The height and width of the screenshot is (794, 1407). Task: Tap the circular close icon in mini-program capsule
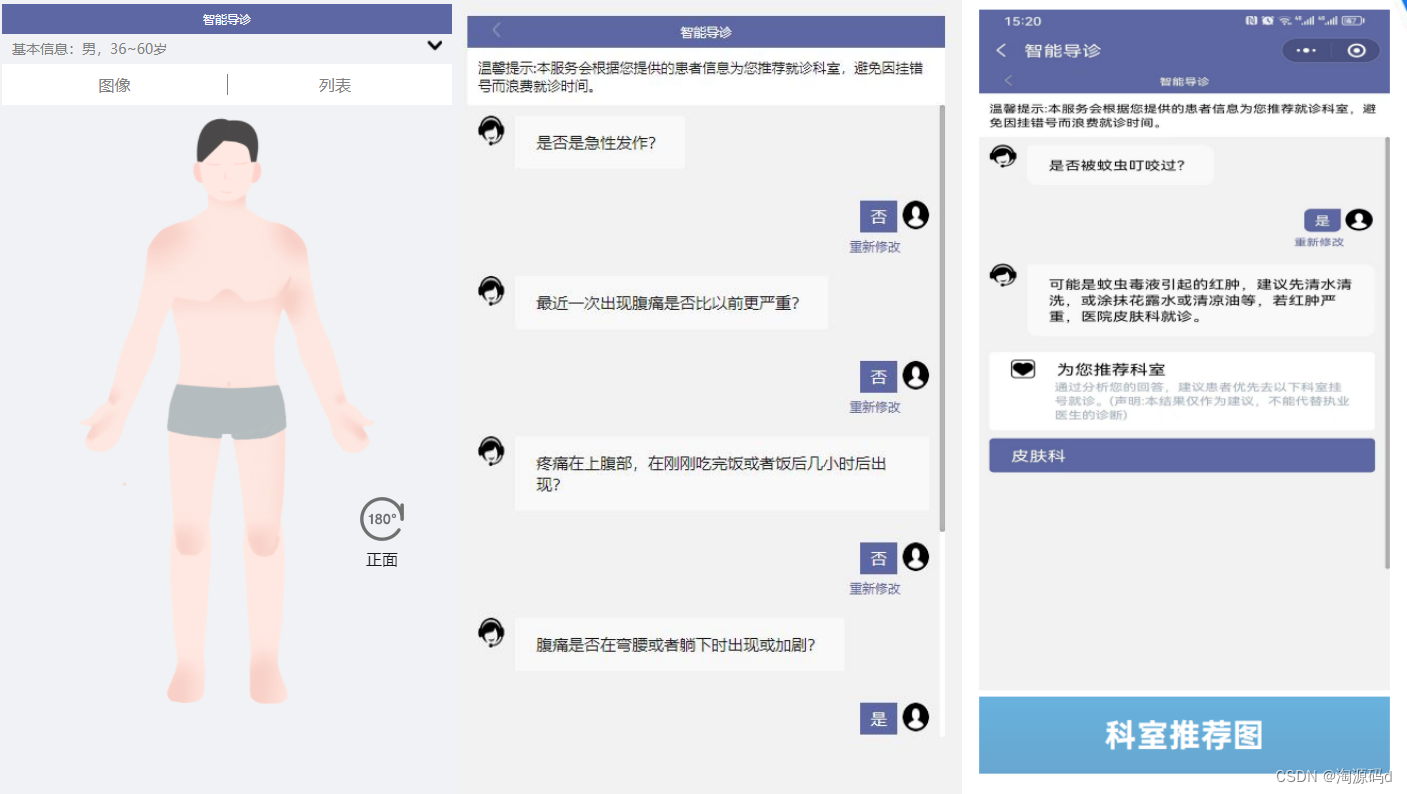pos(1356,50)
